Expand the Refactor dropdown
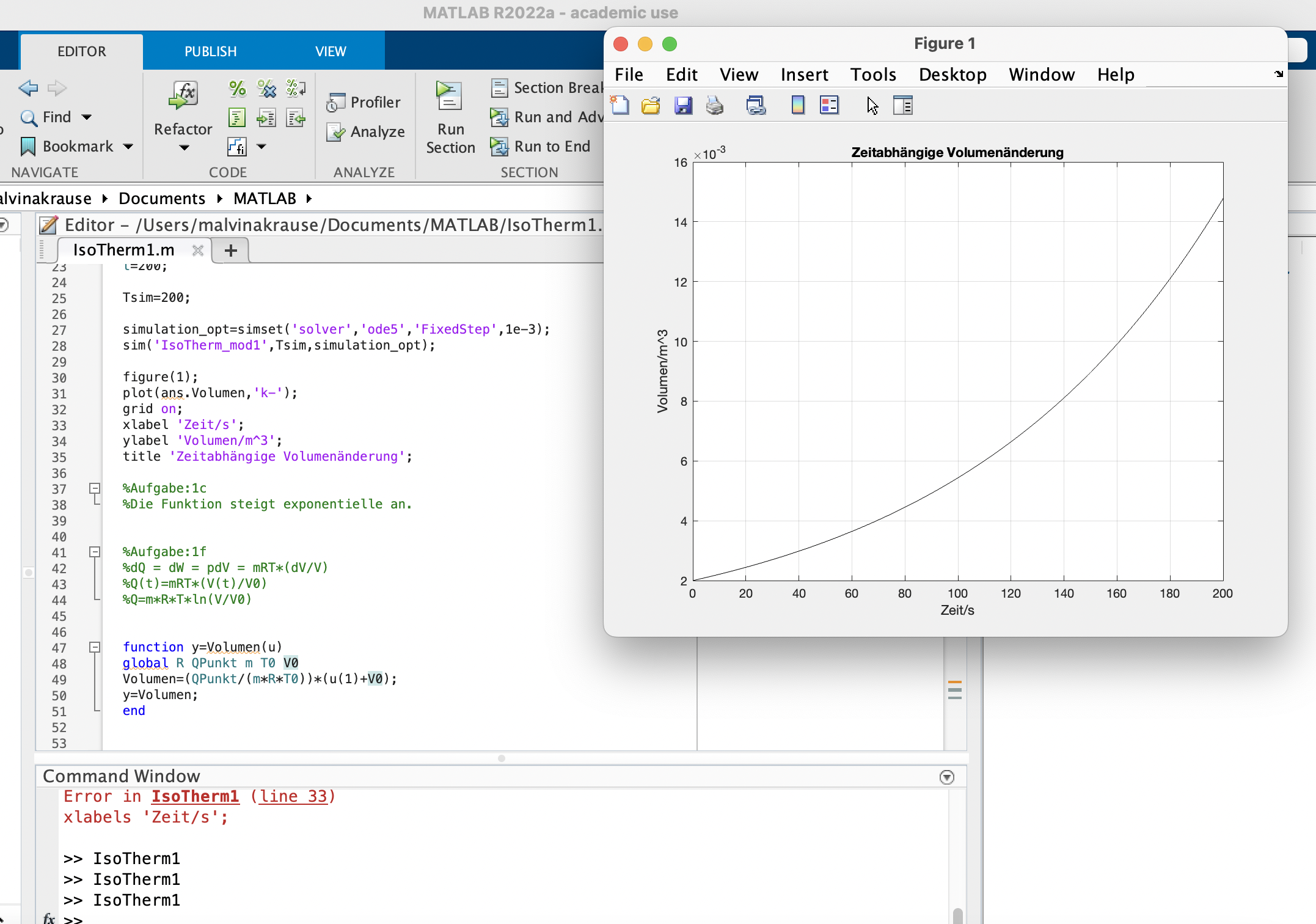Image resolution: width=1316 pixels, height=924 pixels. tap(183, 148)
